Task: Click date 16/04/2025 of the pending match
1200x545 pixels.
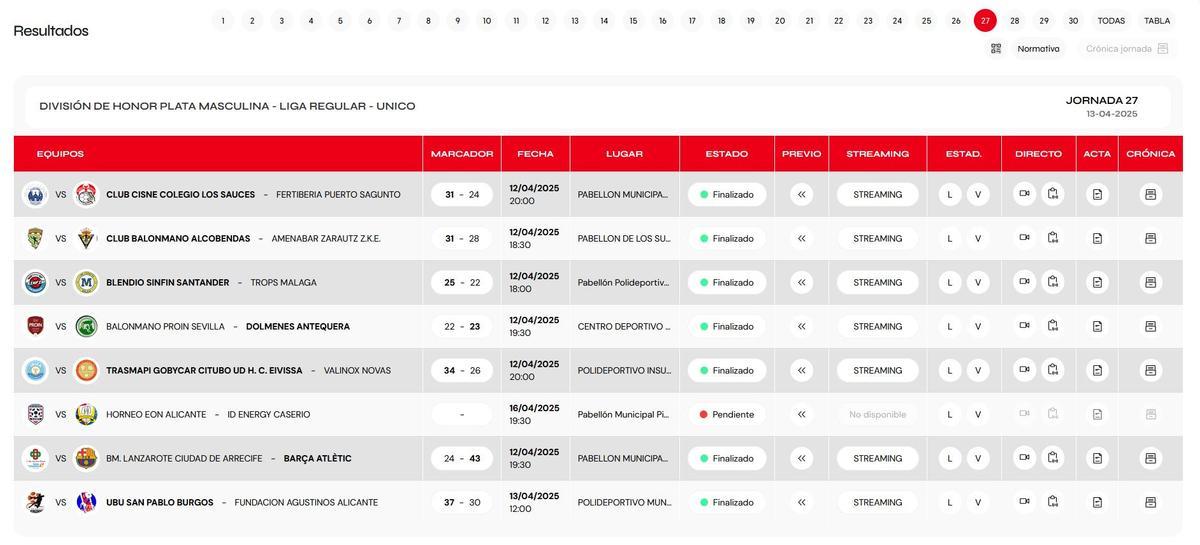Action: click(534, 408)
